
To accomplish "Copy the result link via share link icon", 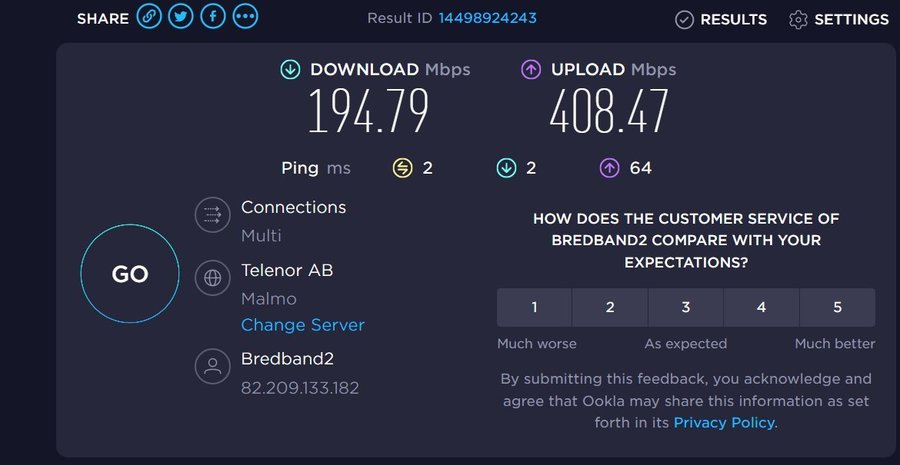I will tap(149, 17).
